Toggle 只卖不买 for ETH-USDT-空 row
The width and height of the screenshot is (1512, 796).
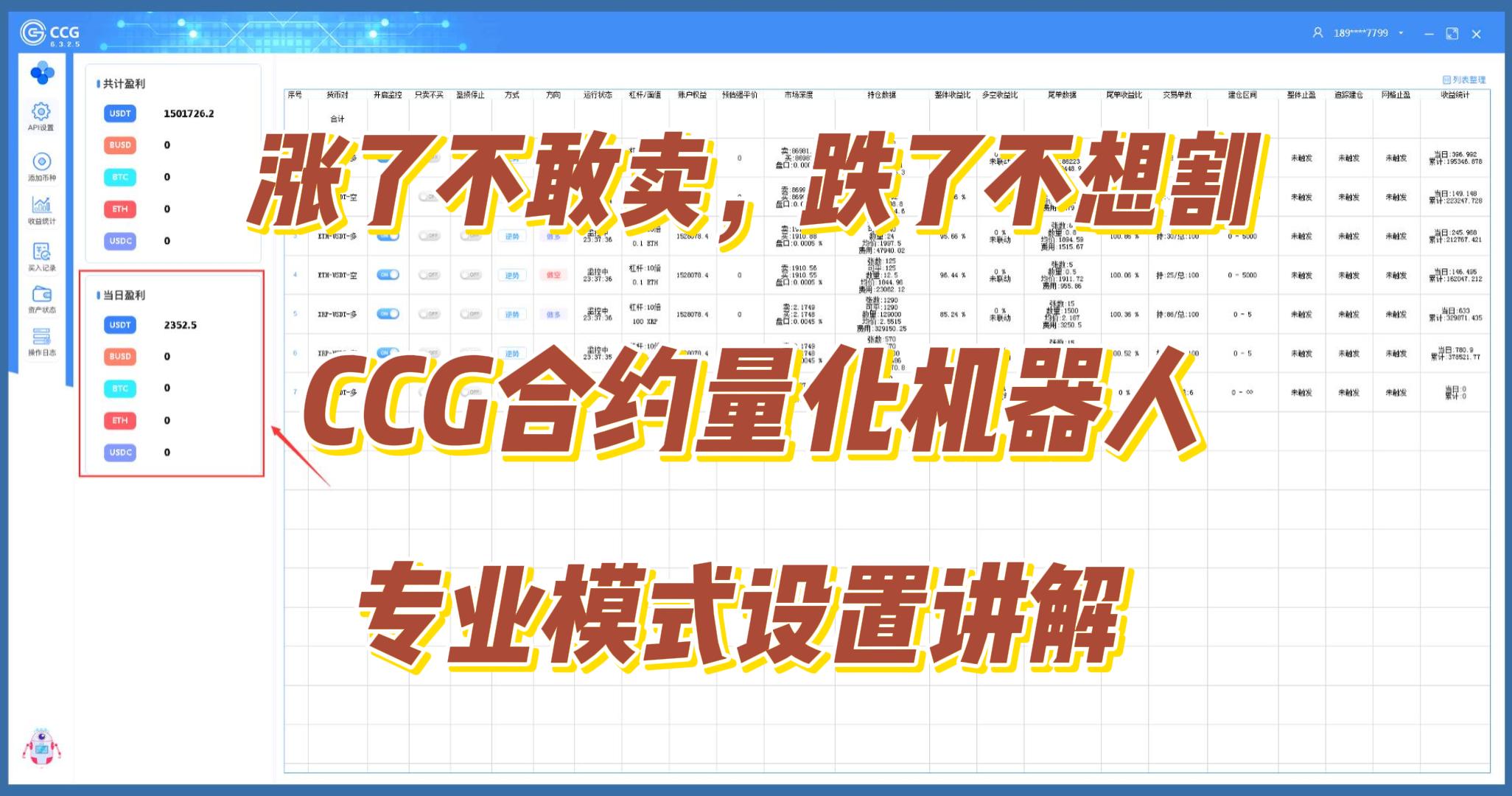[x=429, y=275]
